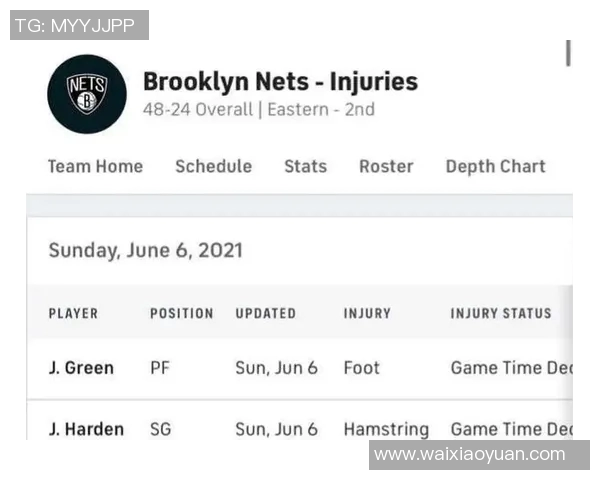Sort by the PLAYER column header
600x480 pixels.
[x=73, y=313]
